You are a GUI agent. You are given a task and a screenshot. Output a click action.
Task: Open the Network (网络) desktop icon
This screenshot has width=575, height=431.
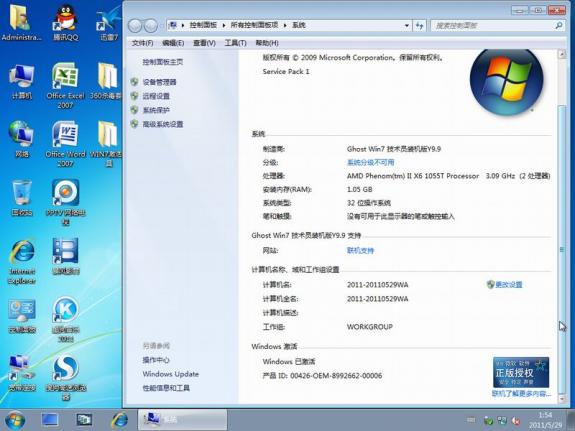[x=21, y=139]
